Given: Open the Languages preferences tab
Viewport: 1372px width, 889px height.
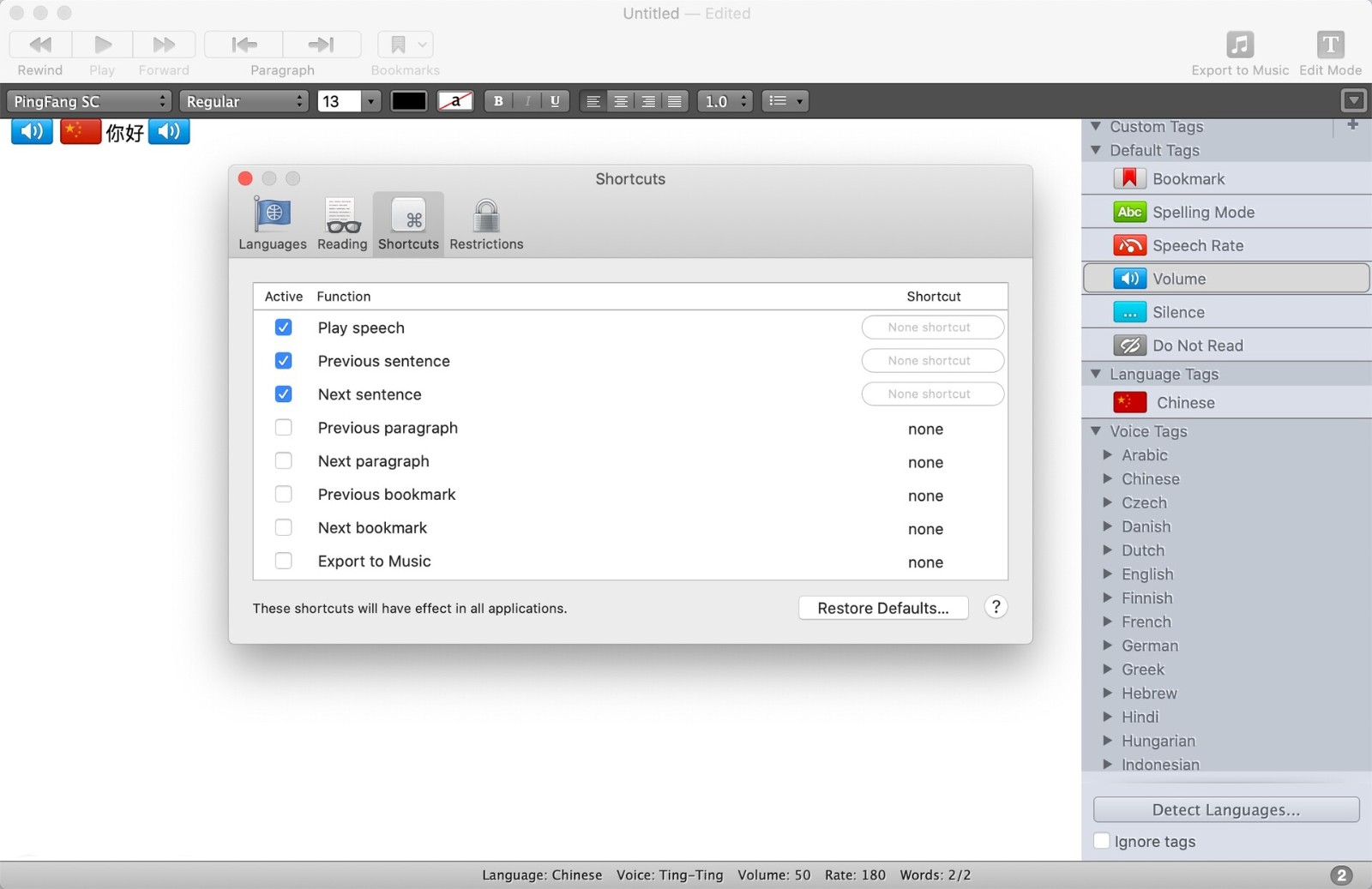Looking at the screenshot, I should click(273, 223).
